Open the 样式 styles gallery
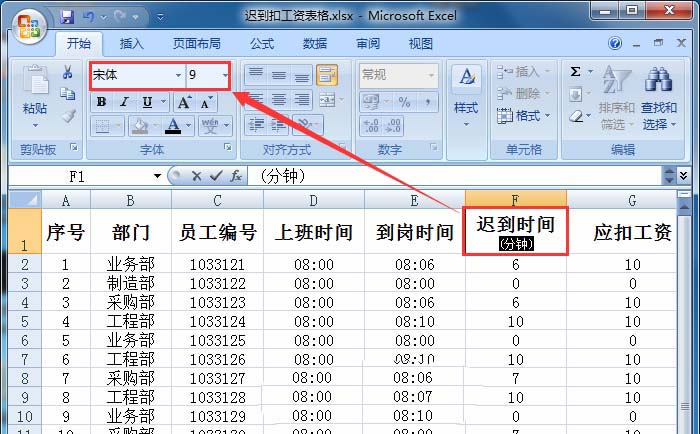This screenshot has height=434, width=700. pyautogui.click(x=466, y=96)
